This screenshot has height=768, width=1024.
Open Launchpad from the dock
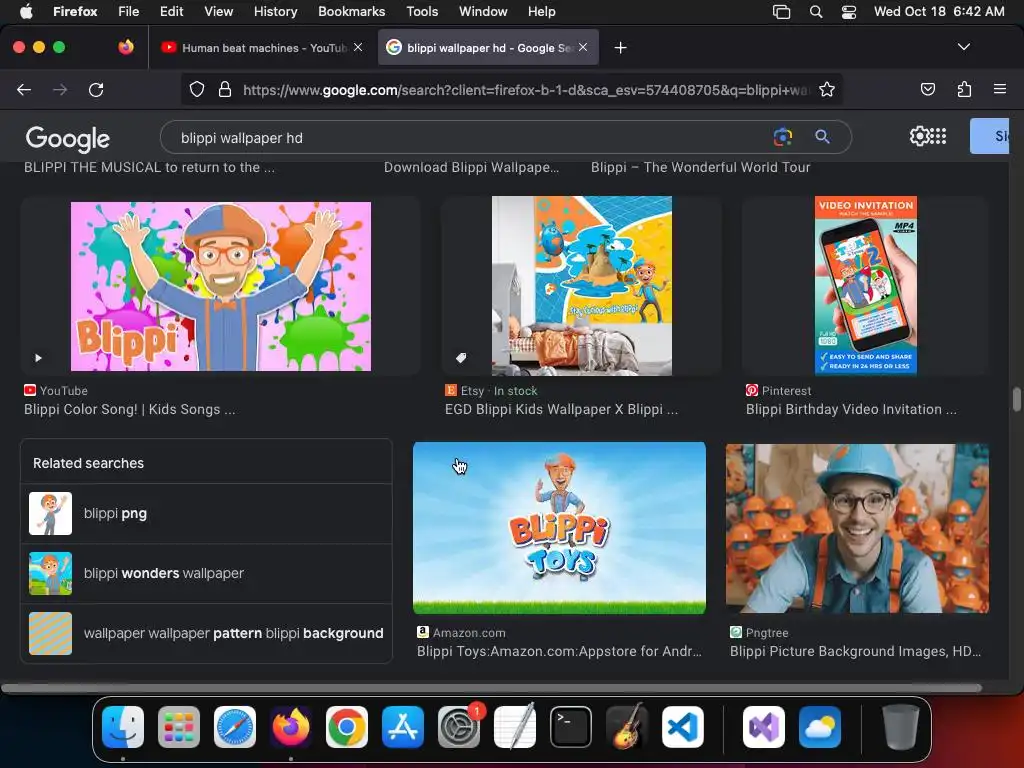[x=179, y=727]
